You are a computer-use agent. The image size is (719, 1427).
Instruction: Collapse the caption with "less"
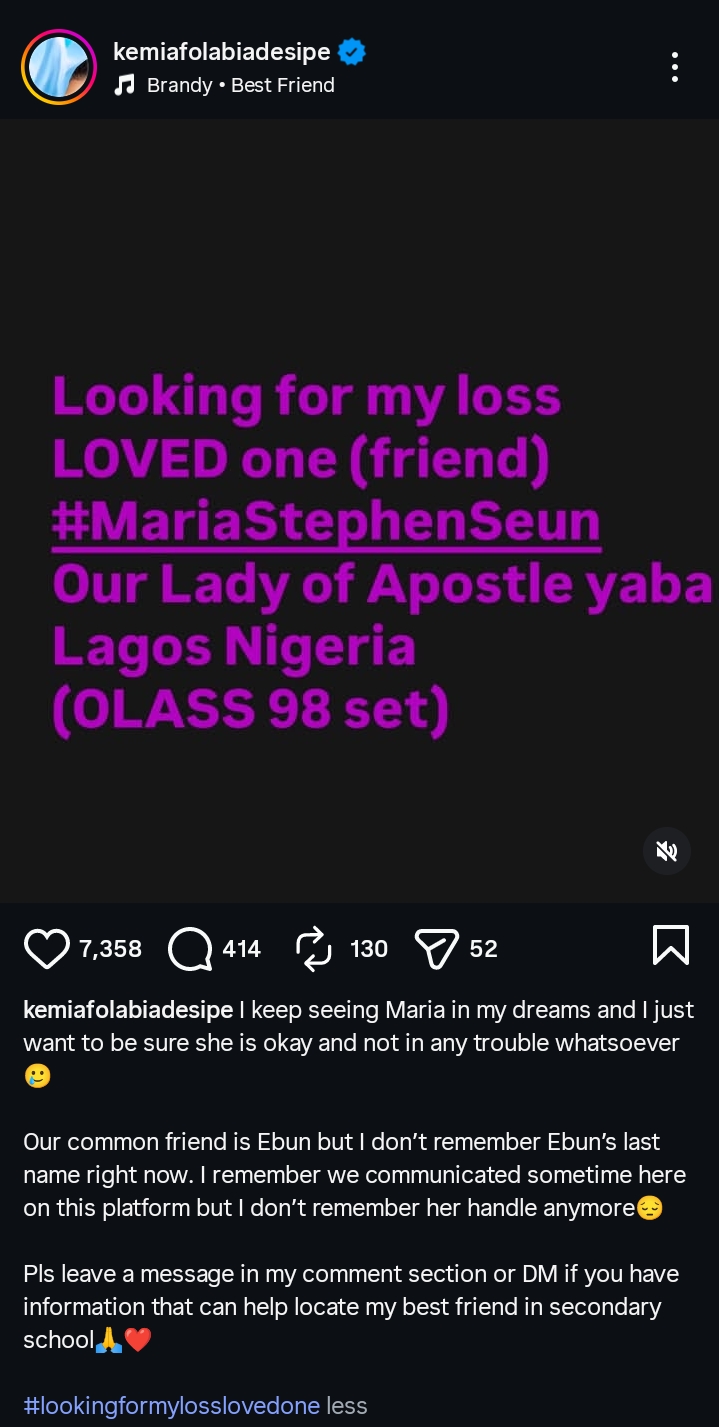[x=347, y=1405]
